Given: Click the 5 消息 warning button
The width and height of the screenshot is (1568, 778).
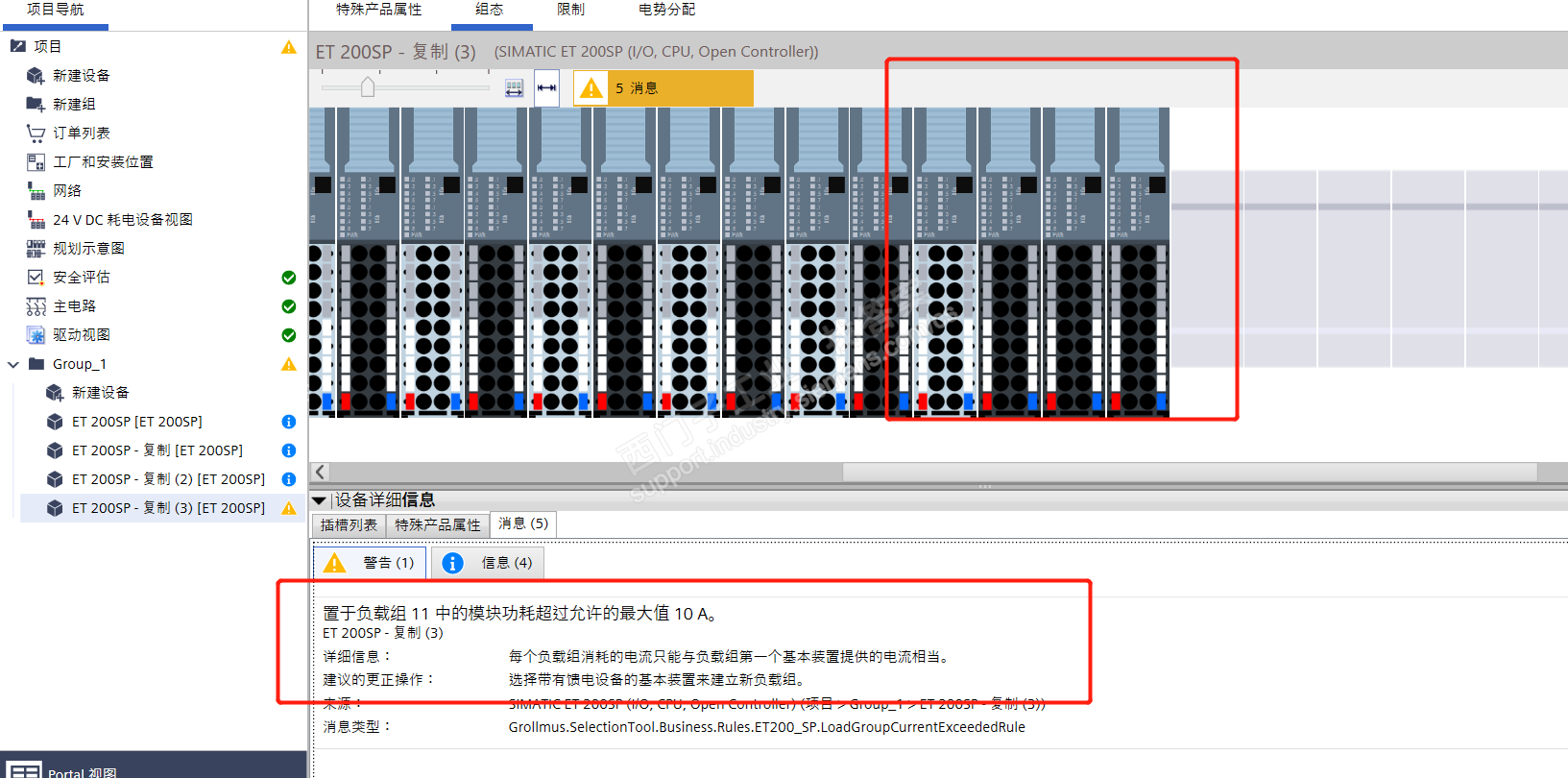Looking at the screenshot, I should click(x=663, y=88).
